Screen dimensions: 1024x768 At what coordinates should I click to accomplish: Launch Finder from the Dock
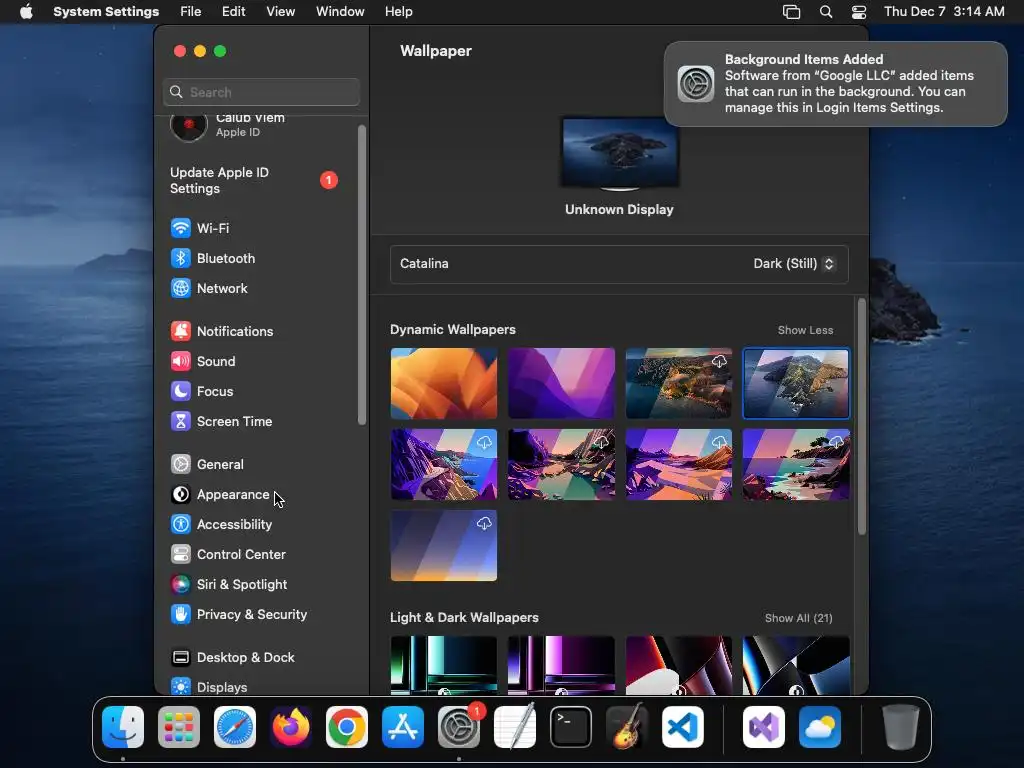point(123,727)
